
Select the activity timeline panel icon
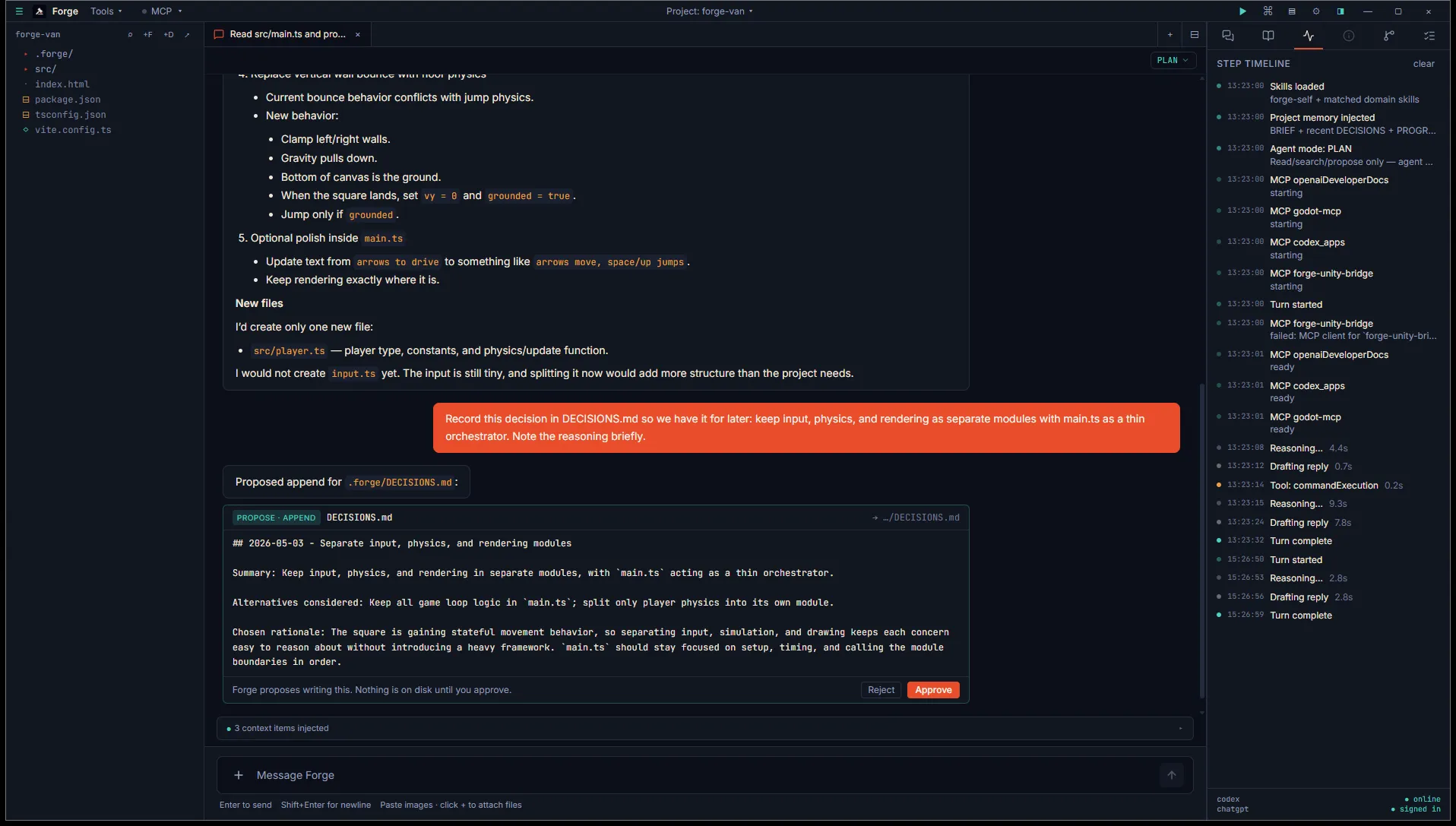click(1309, 36)
